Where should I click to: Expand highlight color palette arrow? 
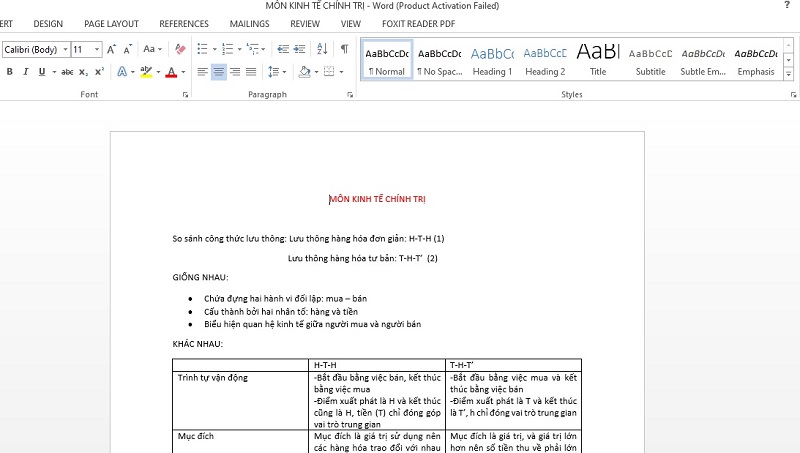pos(158,72)
